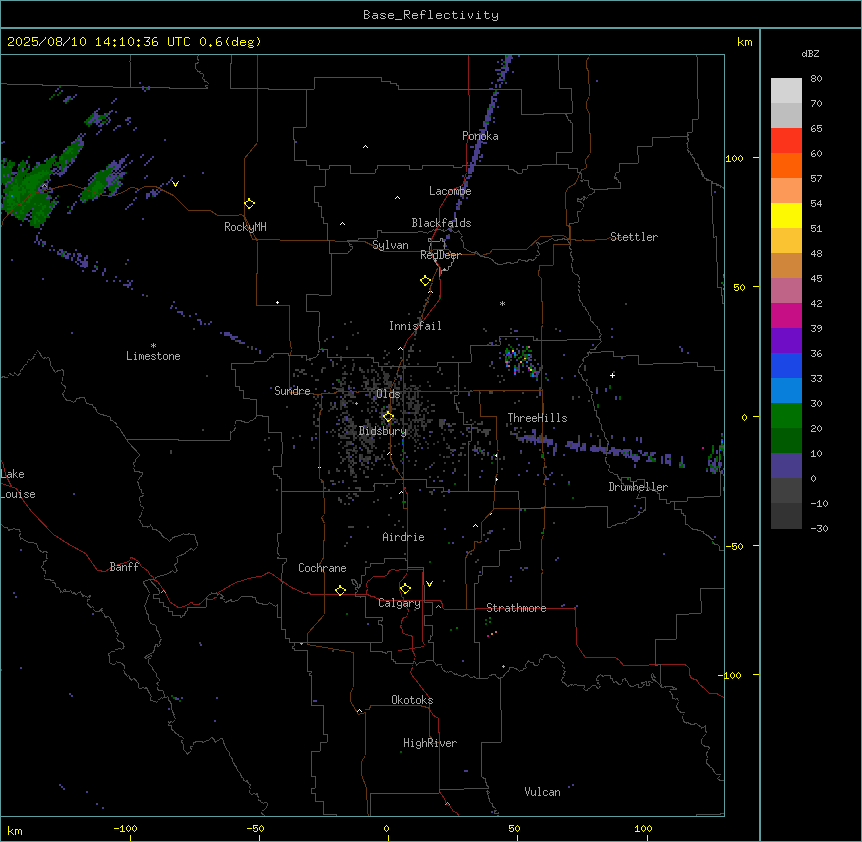862x842 pixels.
Task: Click the Calgary city label
Action: click(399, 603)
